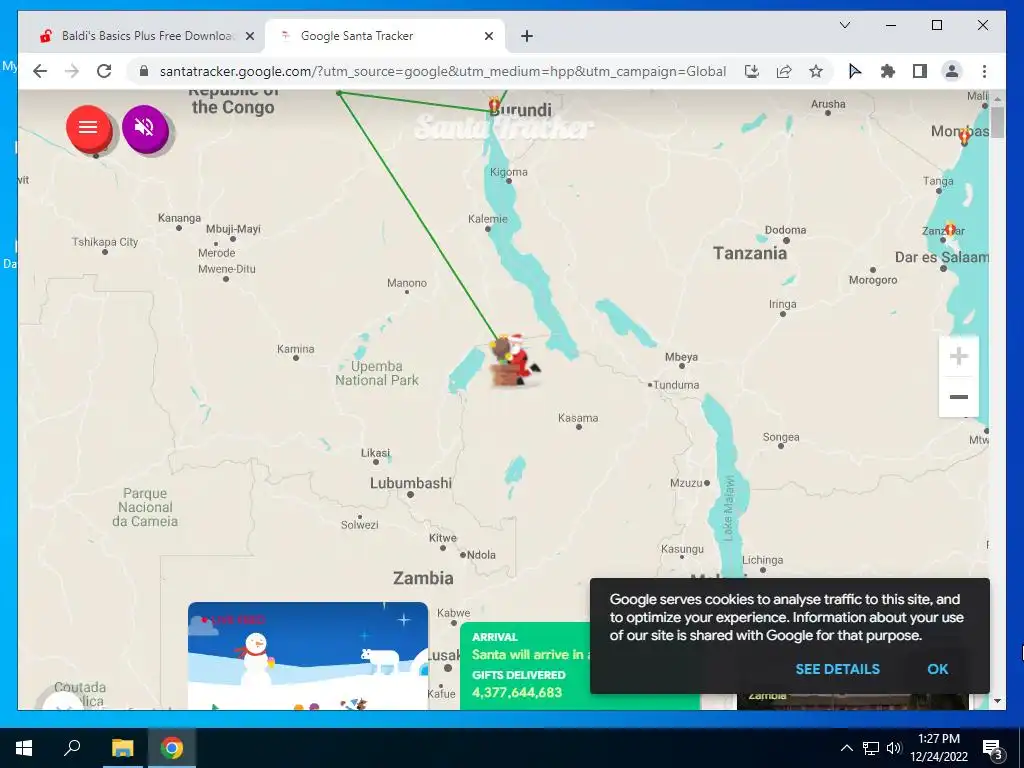Click the gift marker near Burundi
The image size is (1024, 768).
(494, 104)
